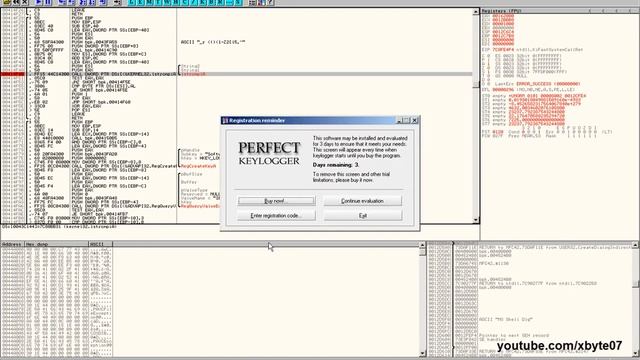Image resolution: width=640 pixels, height=360 pixels.
Task: Click the Step into toolbar icon
Action: 62,2
